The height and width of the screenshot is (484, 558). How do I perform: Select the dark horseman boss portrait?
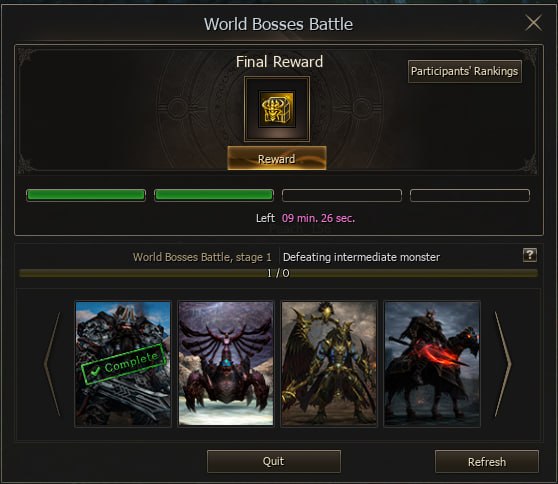click(432, 364)
